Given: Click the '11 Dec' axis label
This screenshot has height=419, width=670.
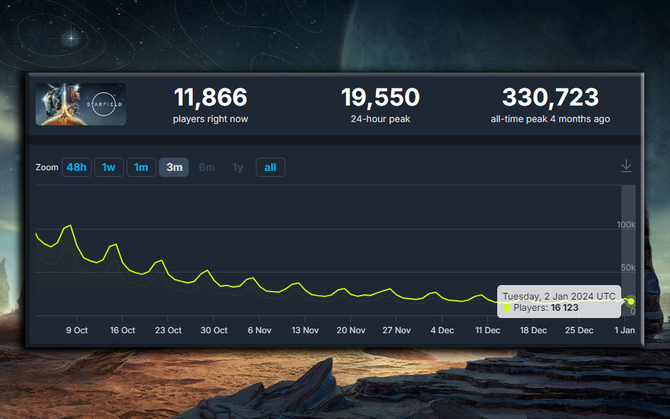Looking at the screenshot, I should 488,330.
